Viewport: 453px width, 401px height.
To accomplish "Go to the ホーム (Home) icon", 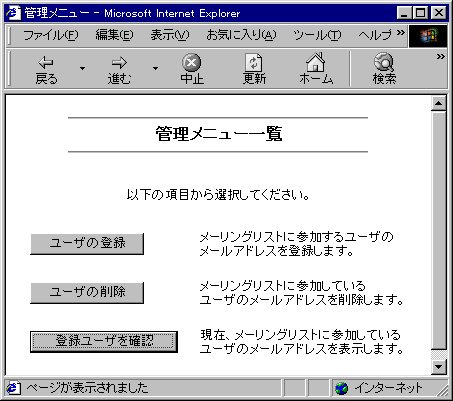I will (x=316, y=62).
